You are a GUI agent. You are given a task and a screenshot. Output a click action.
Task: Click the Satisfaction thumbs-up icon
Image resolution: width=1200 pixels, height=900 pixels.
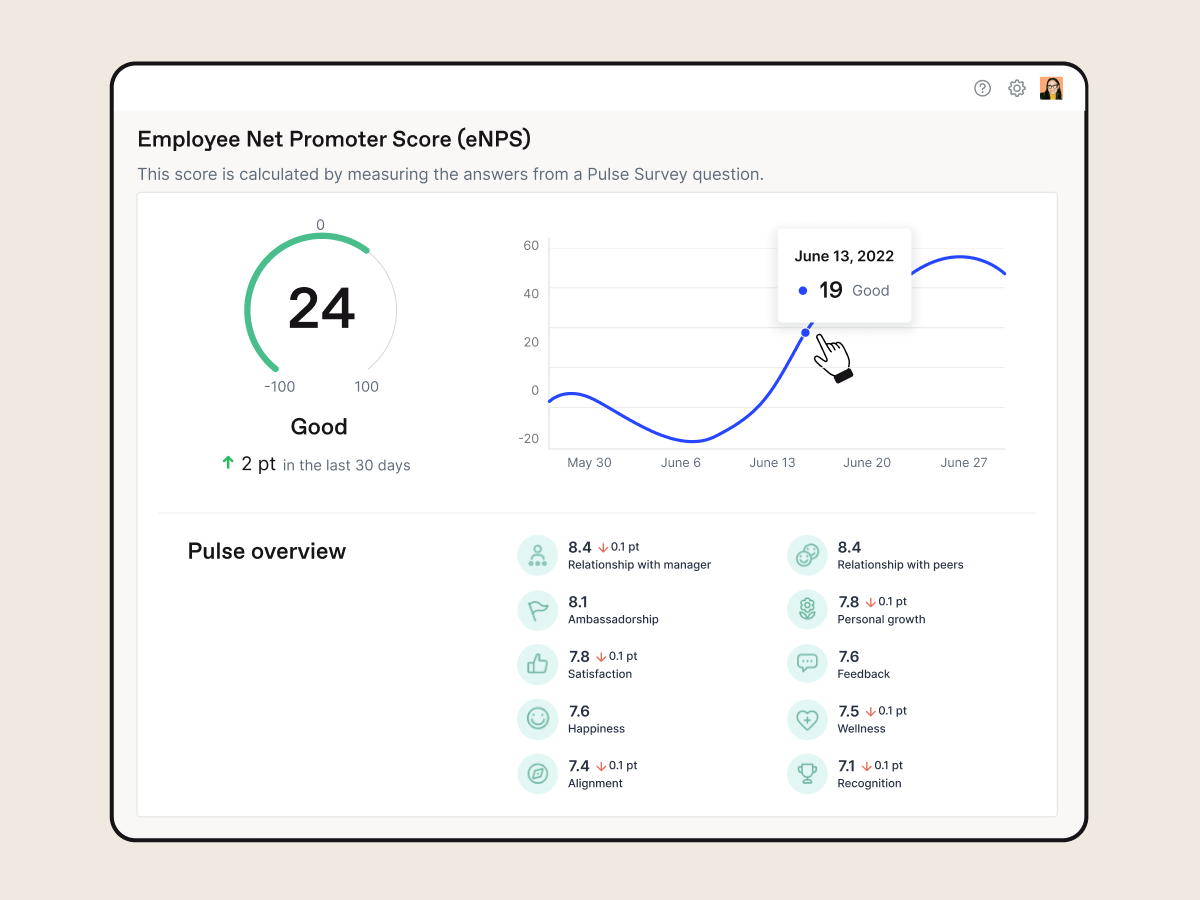pyautogui.click(x=537, y=664)
